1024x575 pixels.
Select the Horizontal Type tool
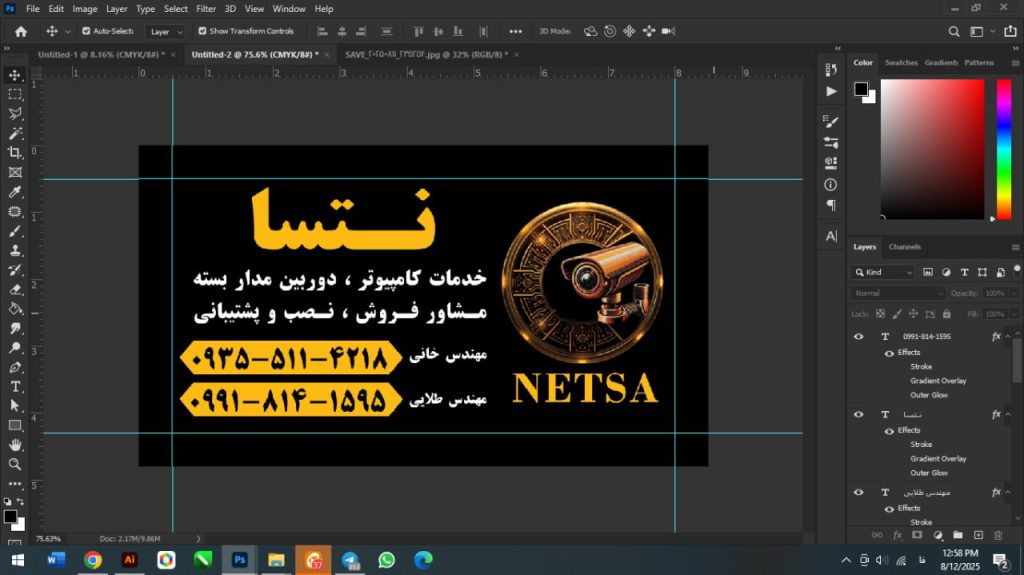coord(14,387)
